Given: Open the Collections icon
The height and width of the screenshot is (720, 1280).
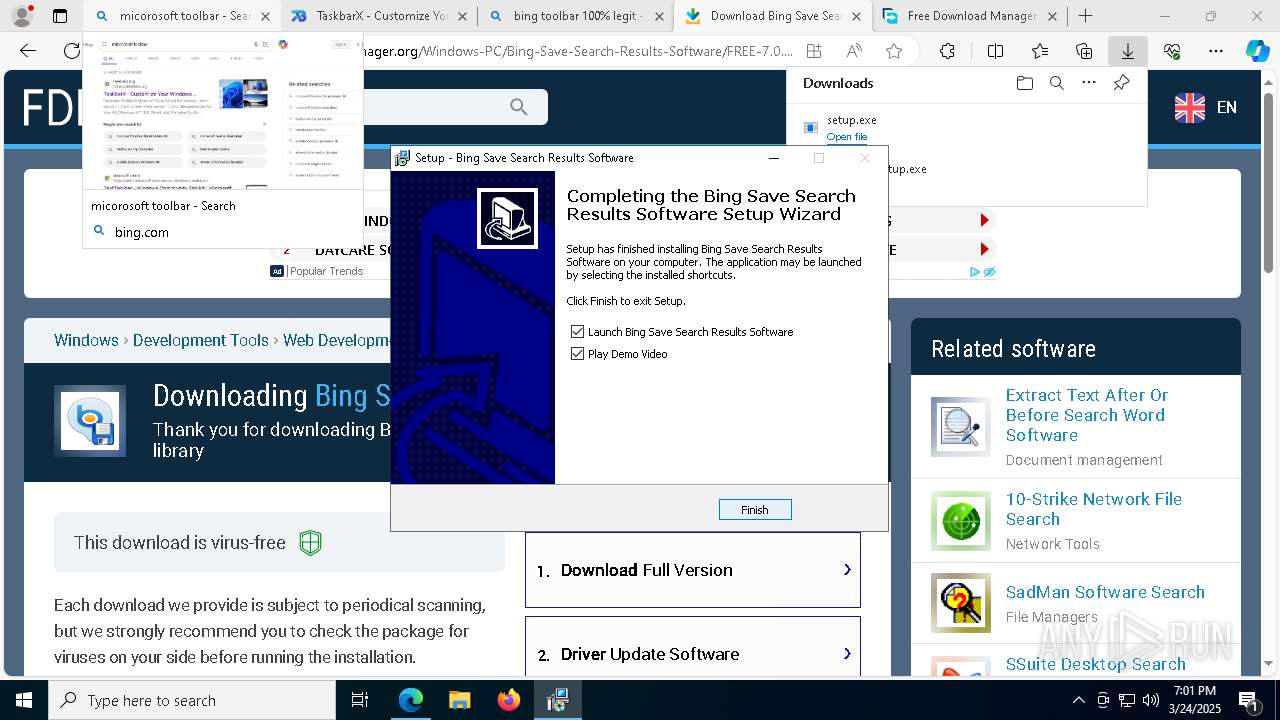Looking at the screenshot, I should click(x=1084, y=51).
